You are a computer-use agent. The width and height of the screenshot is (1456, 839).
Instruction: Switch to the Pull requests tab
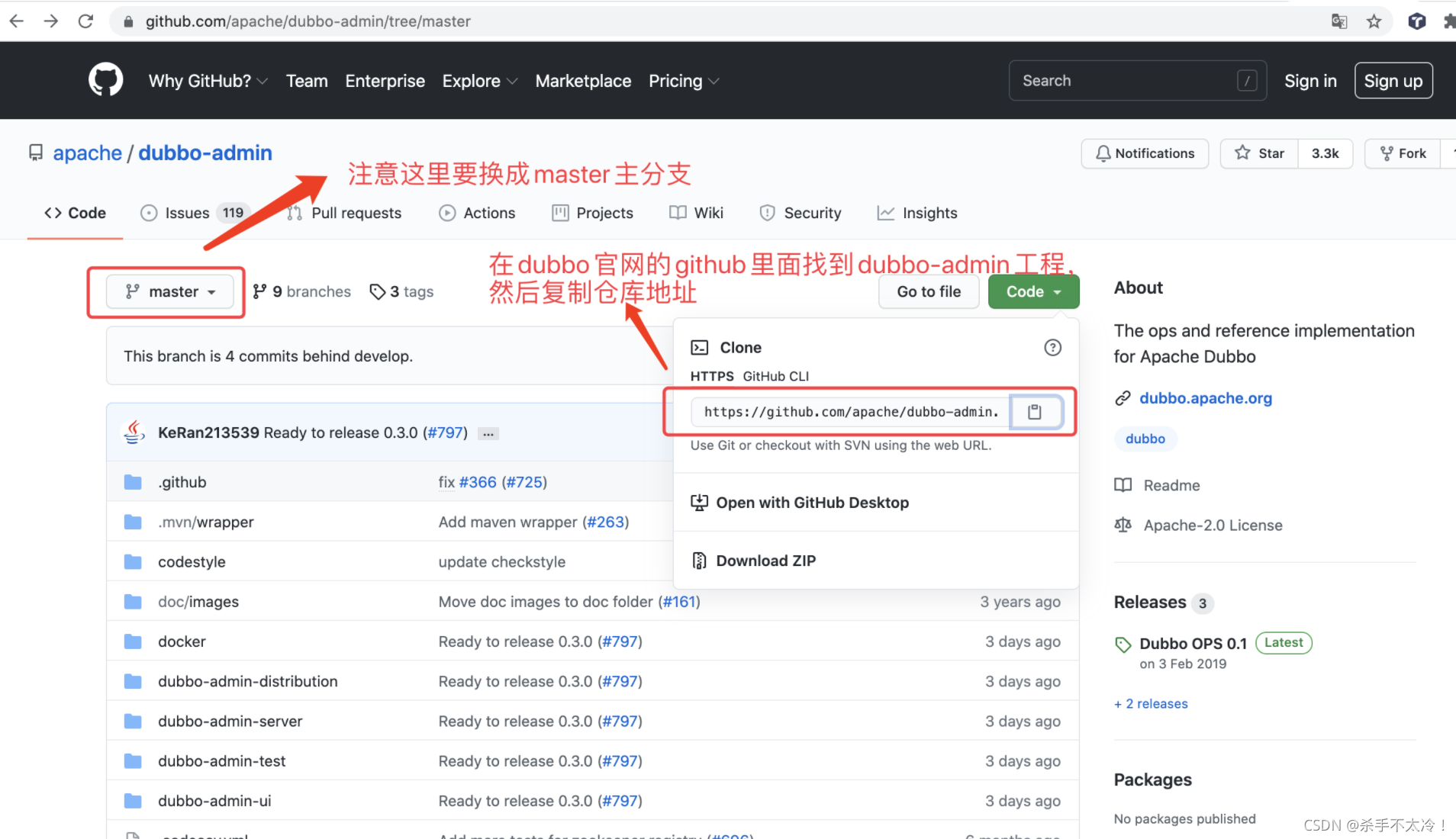pos(345,213)
